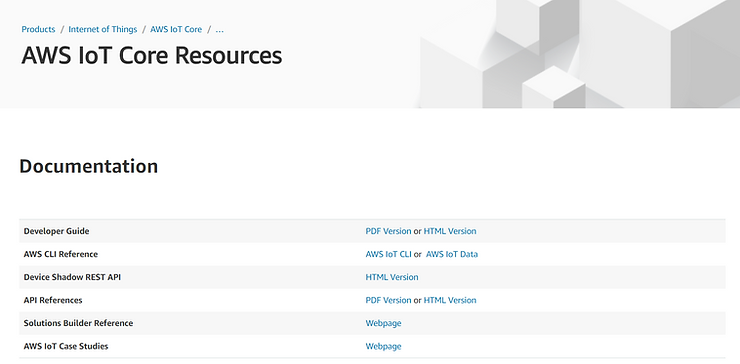Open API References PDF Version

point(388,300)
